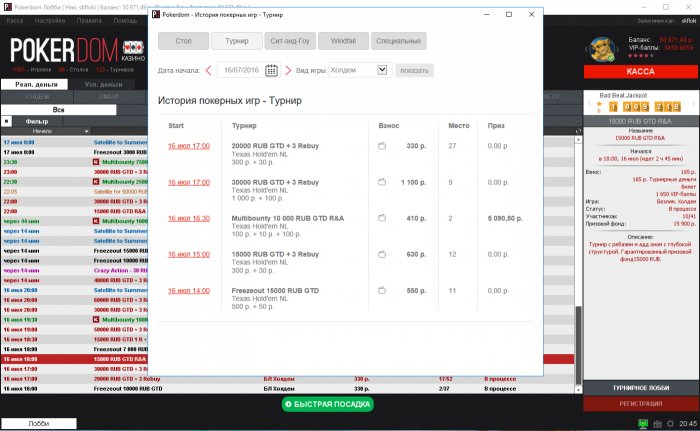The height and width of the screenshot is (431, 700).
Task: Click the knockout icon in the 19:30 row
Action: coord(96,320)
